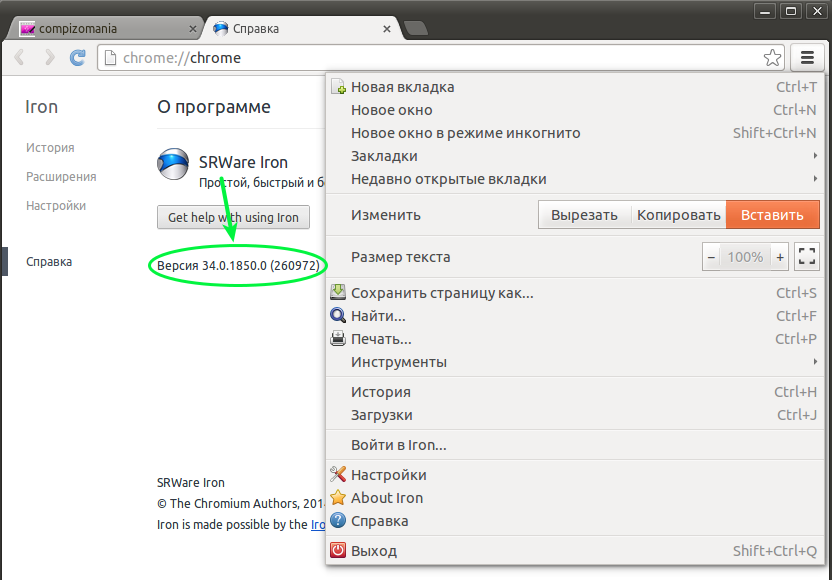Click © The Chromium Authors text
This screenshot has width=832, height=580.
pyautogui.click(x=240, y=503)
